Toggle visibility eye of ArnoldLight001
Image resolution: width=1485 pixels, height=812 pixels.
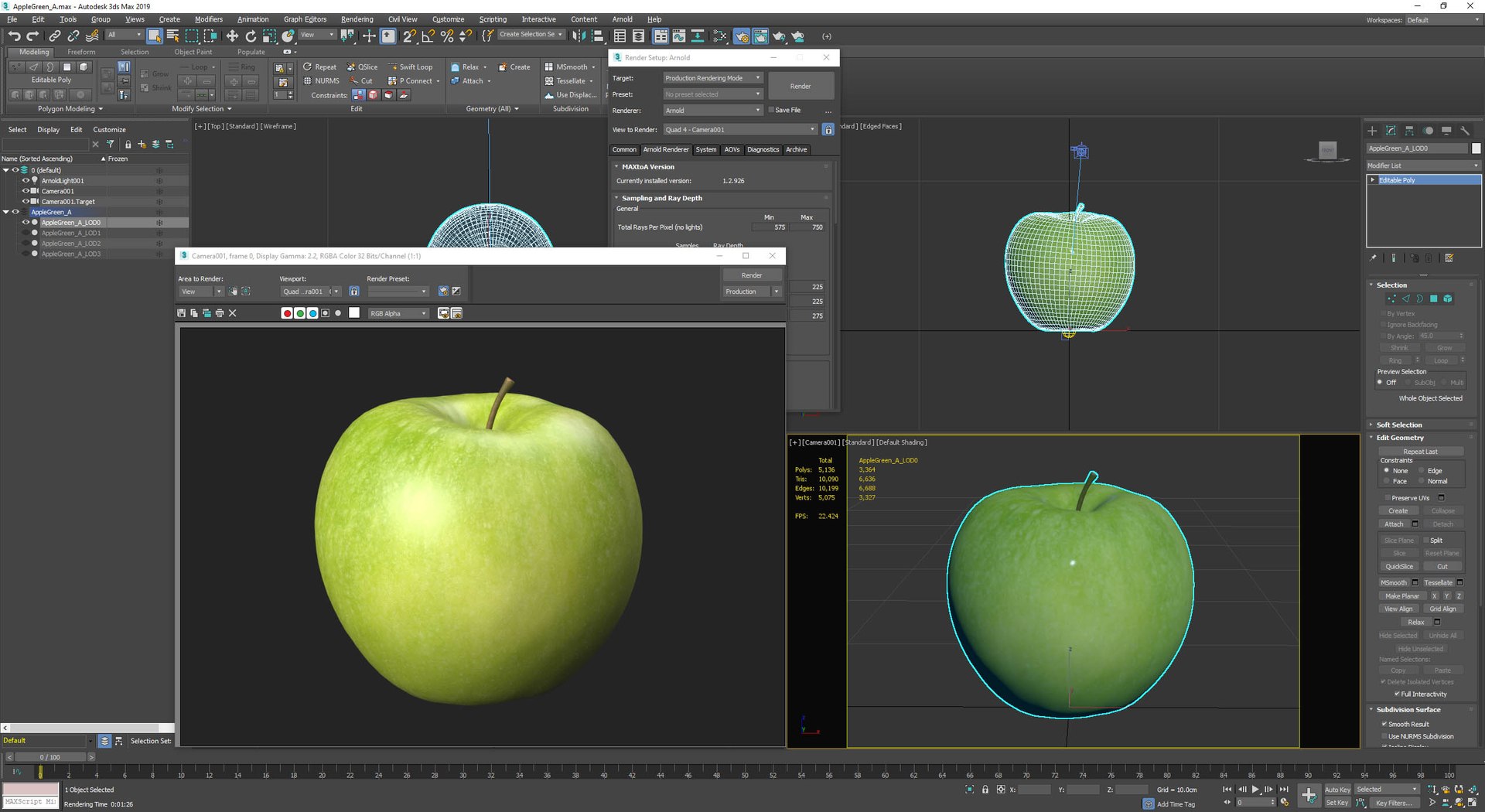(x=26, y=180)
